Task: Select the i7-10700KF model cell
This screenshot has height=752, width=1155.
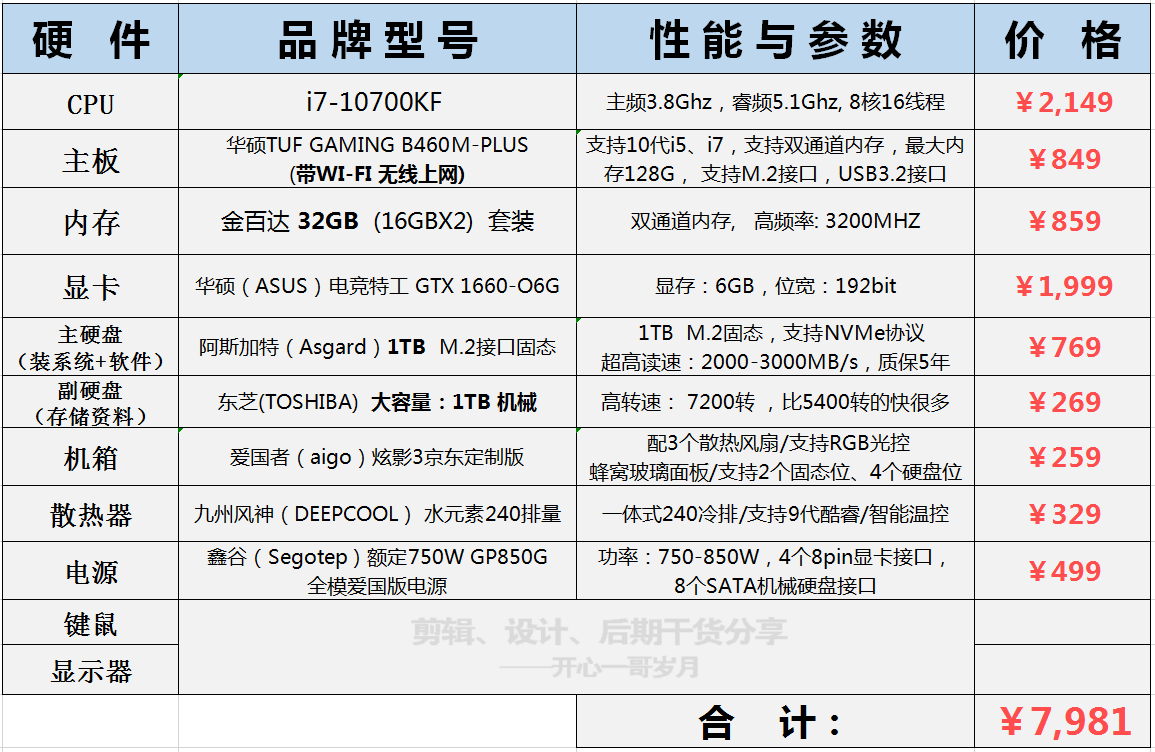Action: 377,102
